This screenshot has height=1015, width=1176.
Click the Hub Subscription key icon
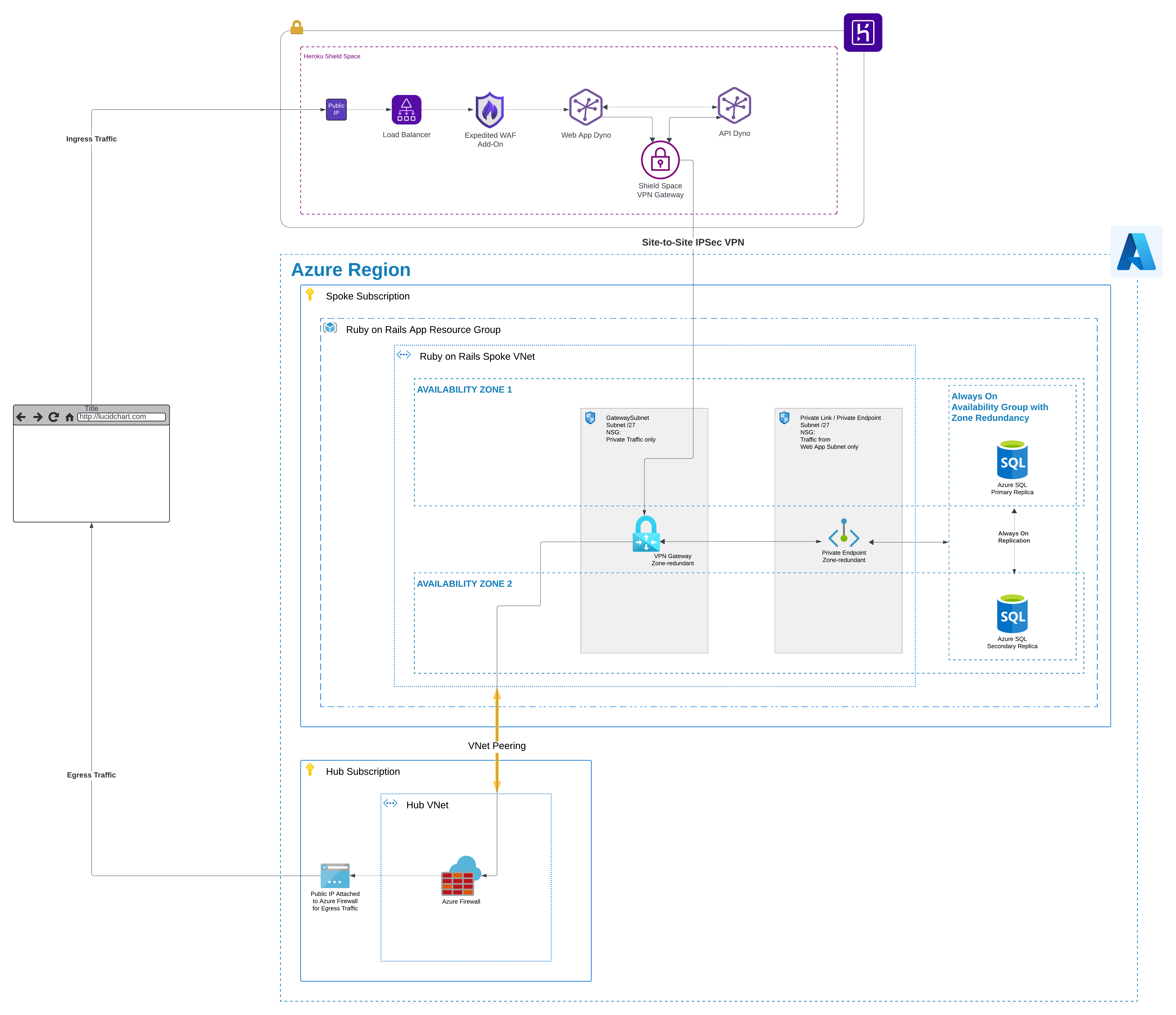click(310, 770)
